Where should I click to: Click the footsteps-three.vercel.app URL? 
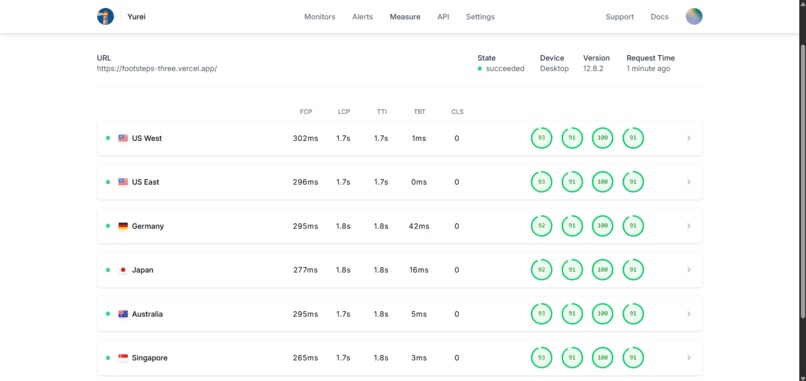(x=157, y=69)
